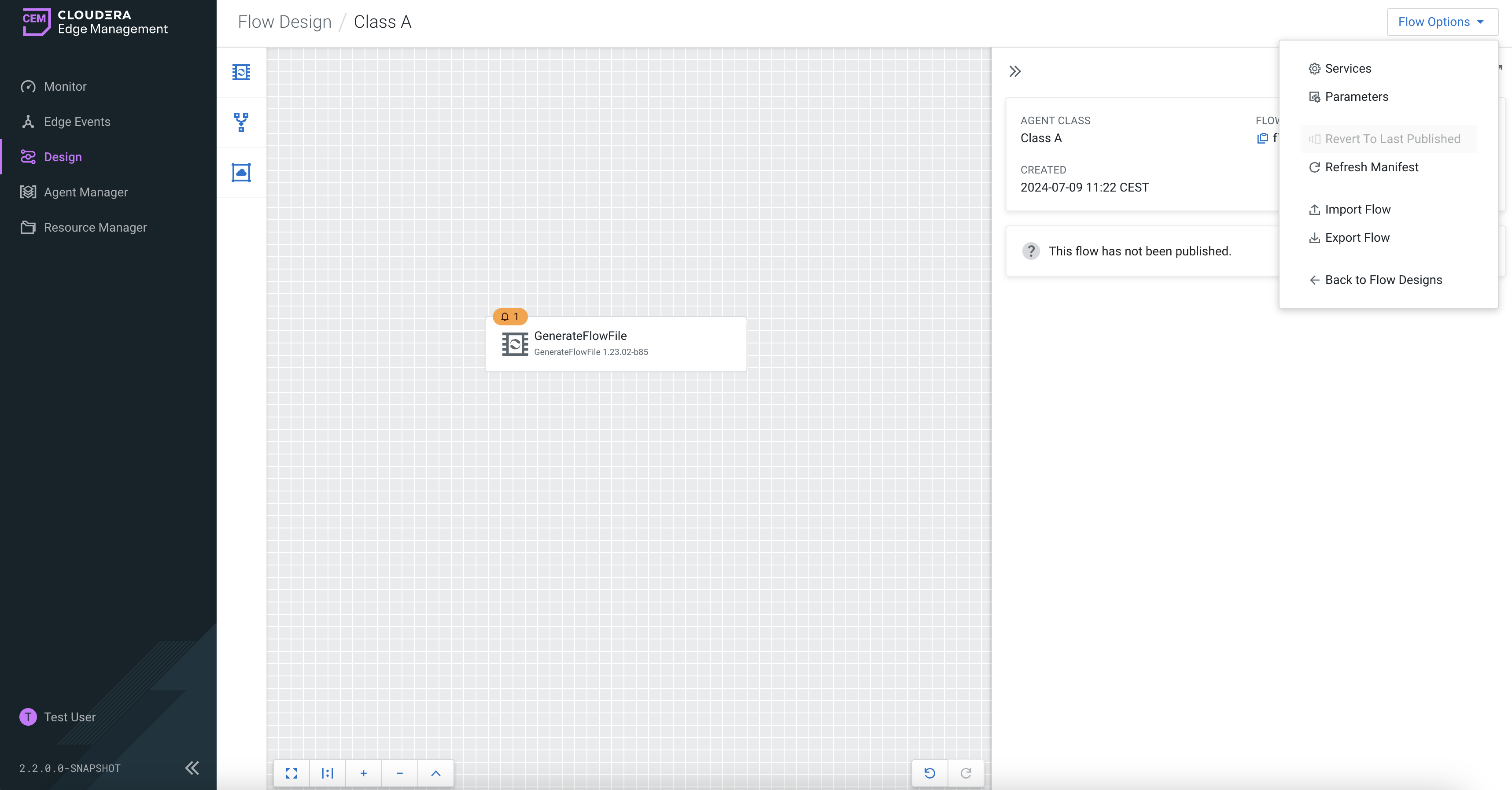Choose Export Flow menu entry
1512x790 pixels.
1357,238
